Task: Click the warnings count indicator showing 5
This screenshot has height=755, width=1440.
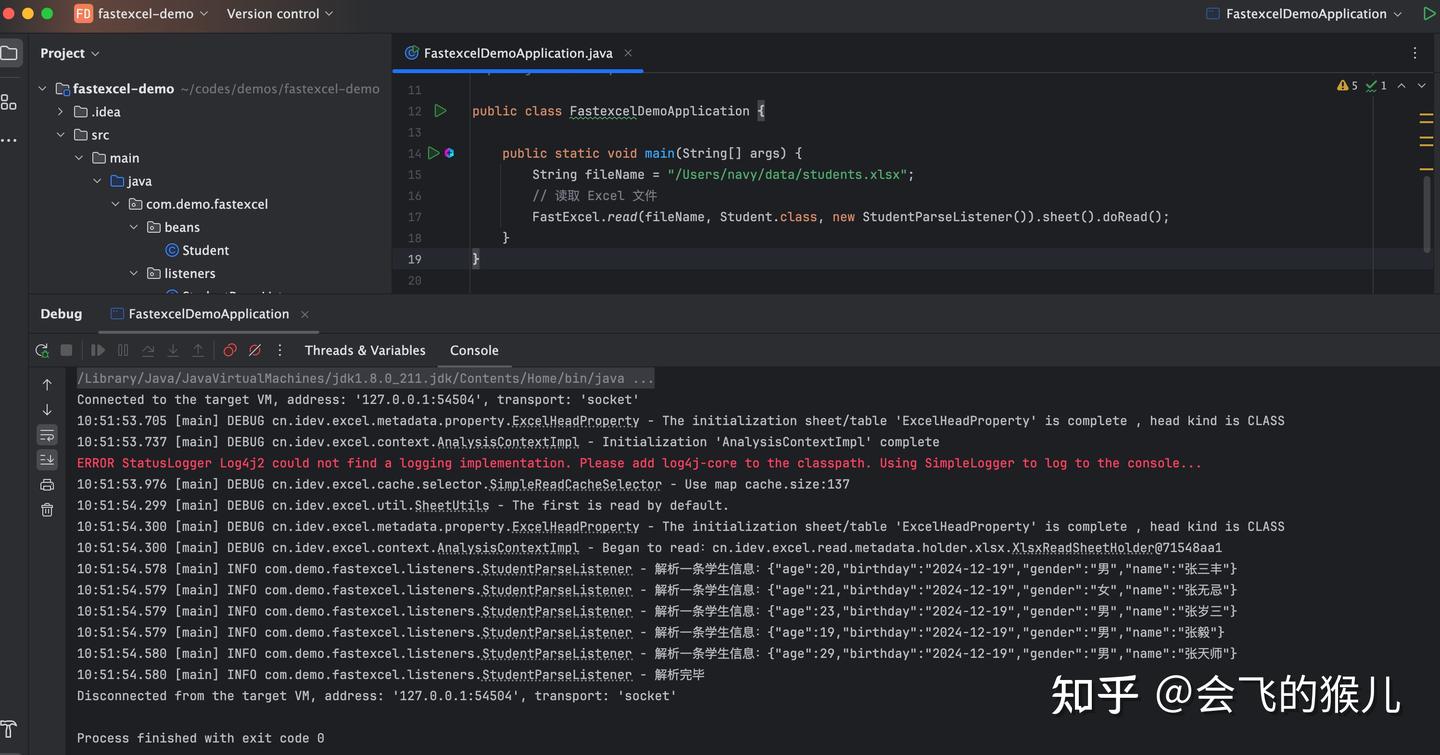Action: tap(1347, 86)
